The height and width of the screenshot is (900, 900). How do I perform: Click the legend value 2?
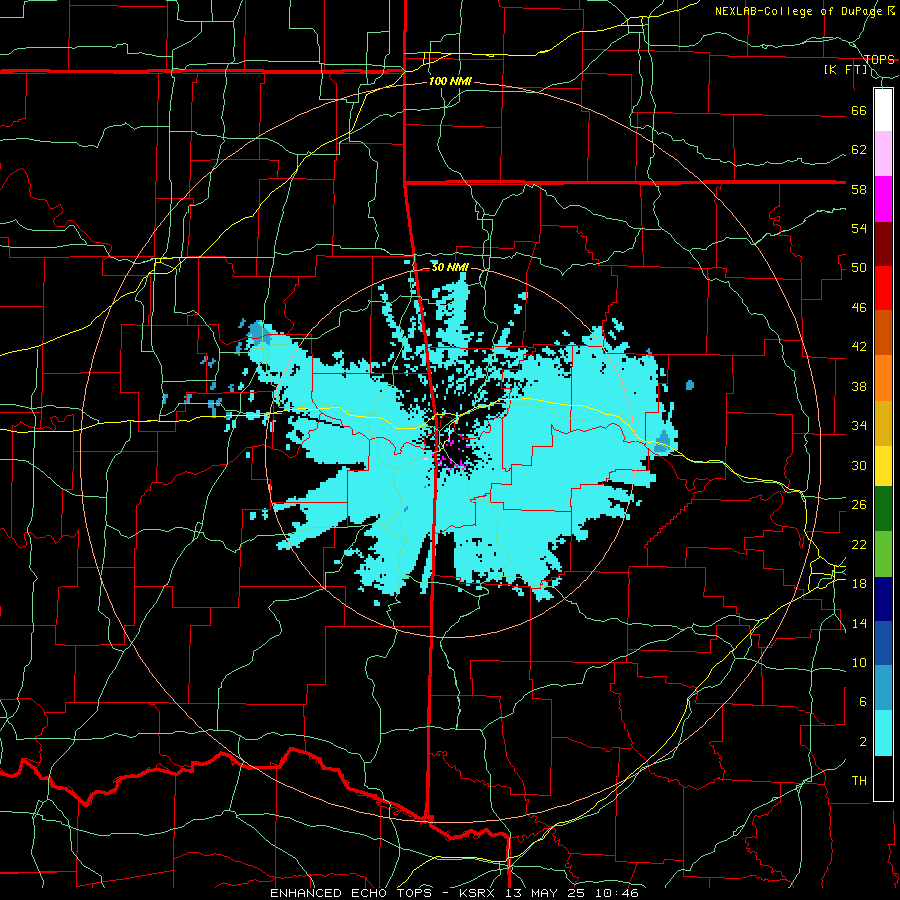pyautogui.click(x=862, y=741)
